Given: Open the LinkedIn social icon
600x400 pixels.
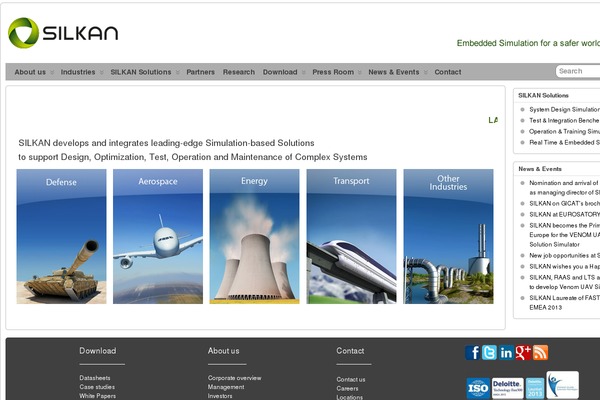Looking at the screenshot, I should pos(506,352).
